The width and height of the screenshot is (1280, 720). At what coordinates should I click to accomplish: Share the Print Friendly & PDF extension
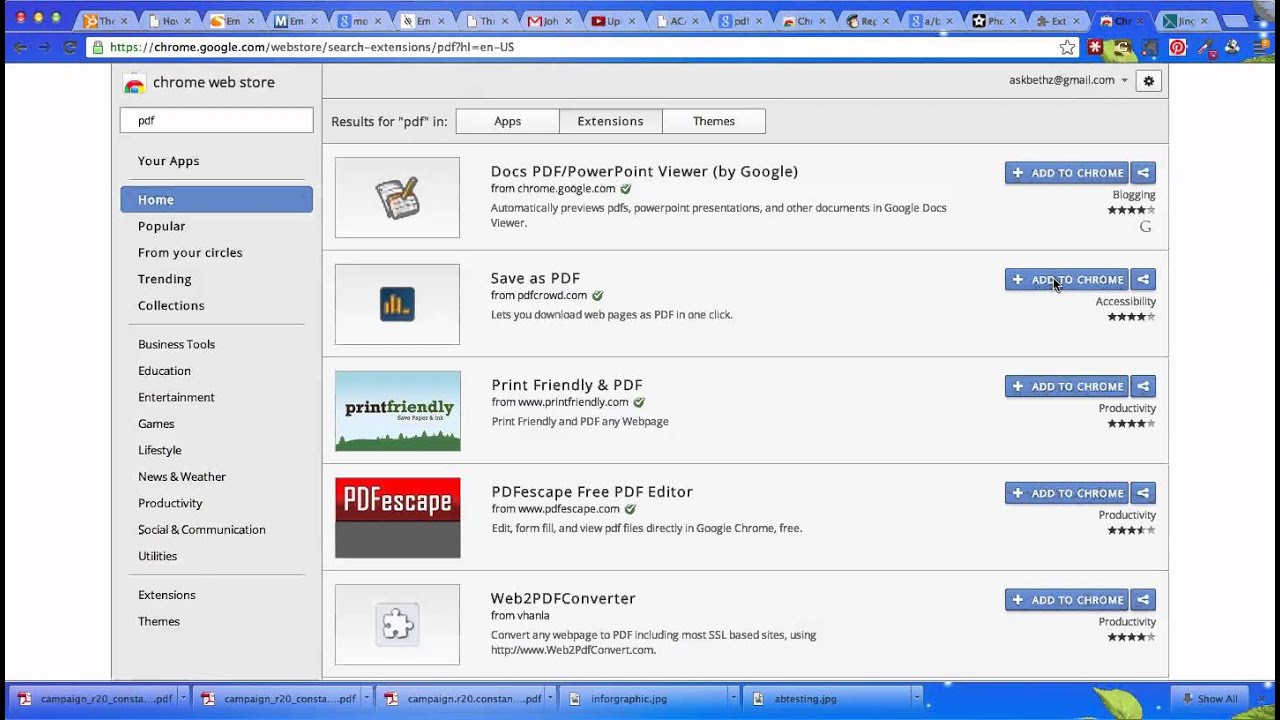tap(1143, 386)
